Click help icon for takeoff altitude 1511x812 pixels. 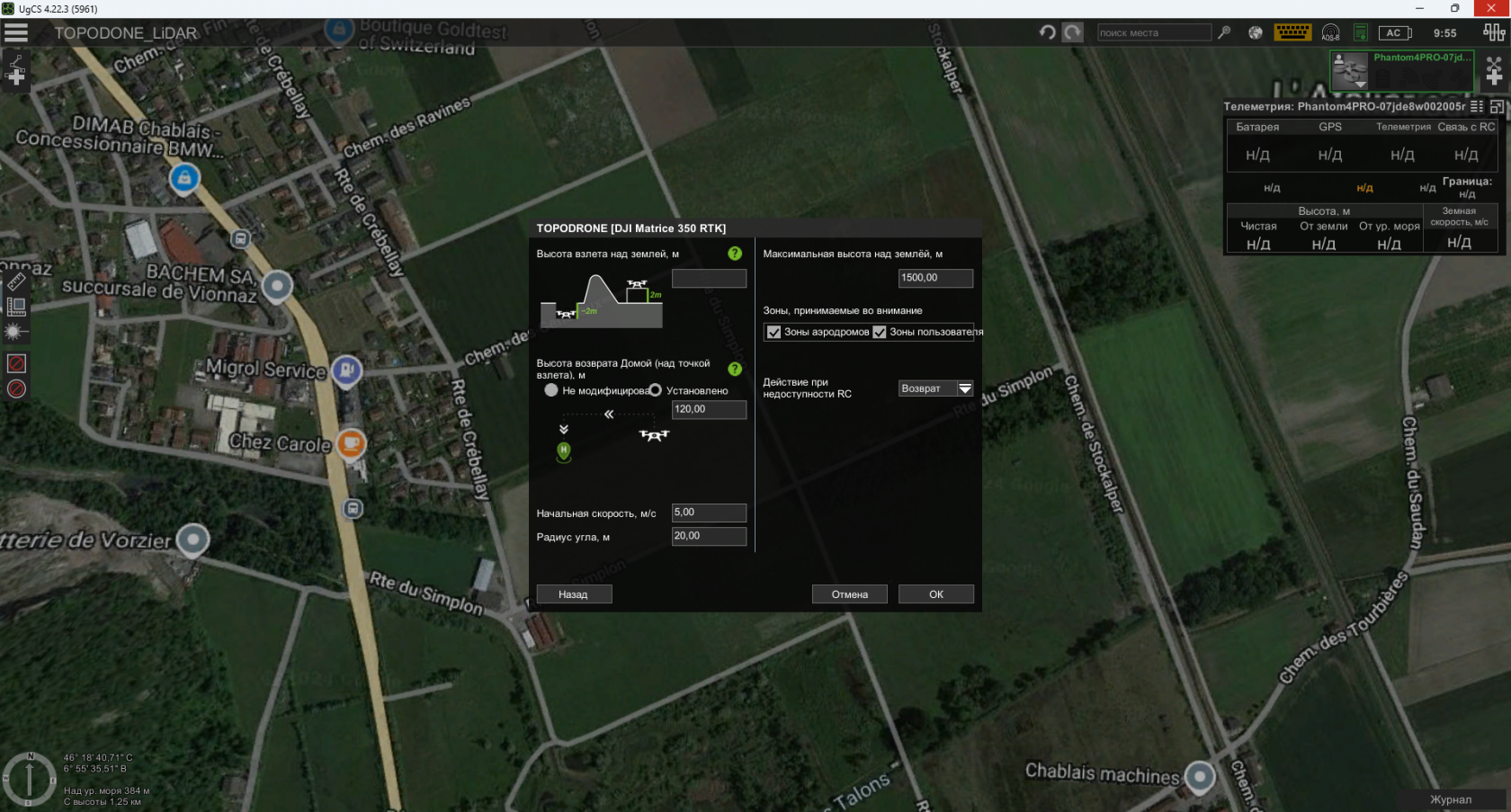[735, 254]
